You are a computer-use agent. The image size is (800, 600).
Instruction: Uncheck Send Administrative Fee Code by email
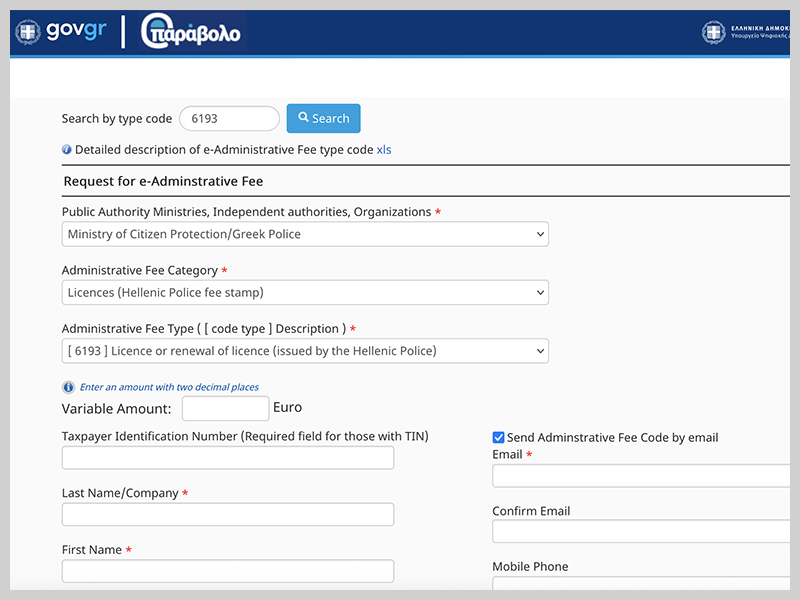498,437
